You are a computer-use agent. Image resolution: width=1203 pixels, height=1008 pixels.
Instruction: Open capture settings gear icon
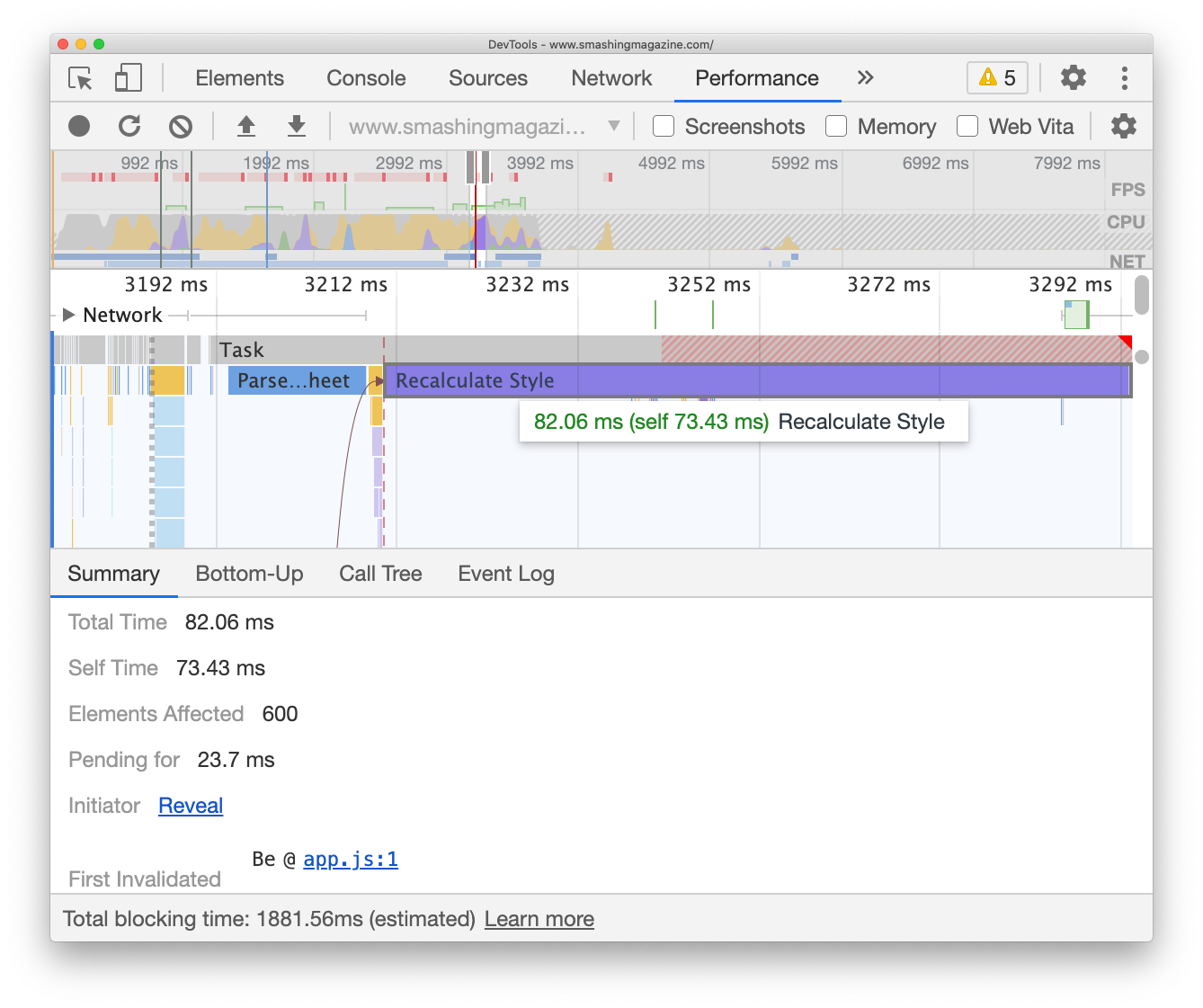(x=1124, y=127)
